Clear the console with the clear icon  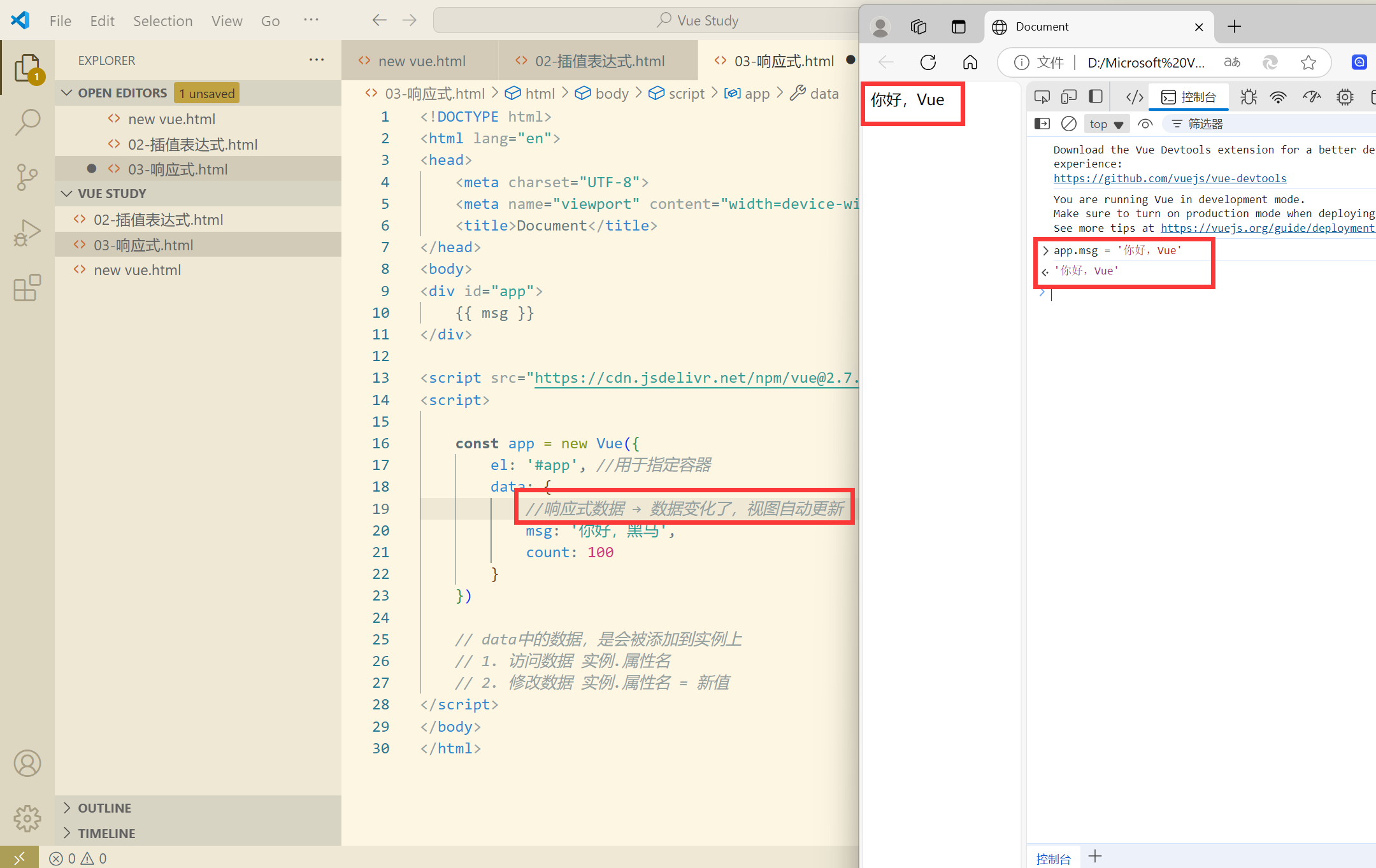point(1068,124)
